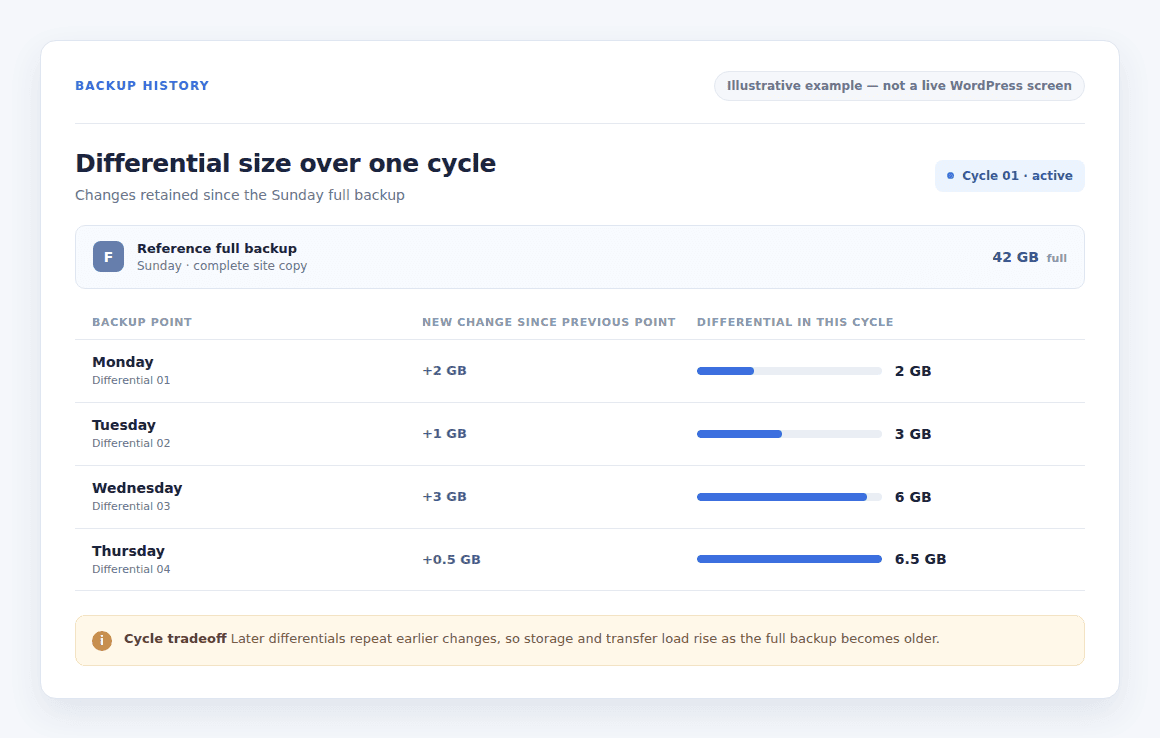Click the Differential size over one cycle title

tap(286, 163)
